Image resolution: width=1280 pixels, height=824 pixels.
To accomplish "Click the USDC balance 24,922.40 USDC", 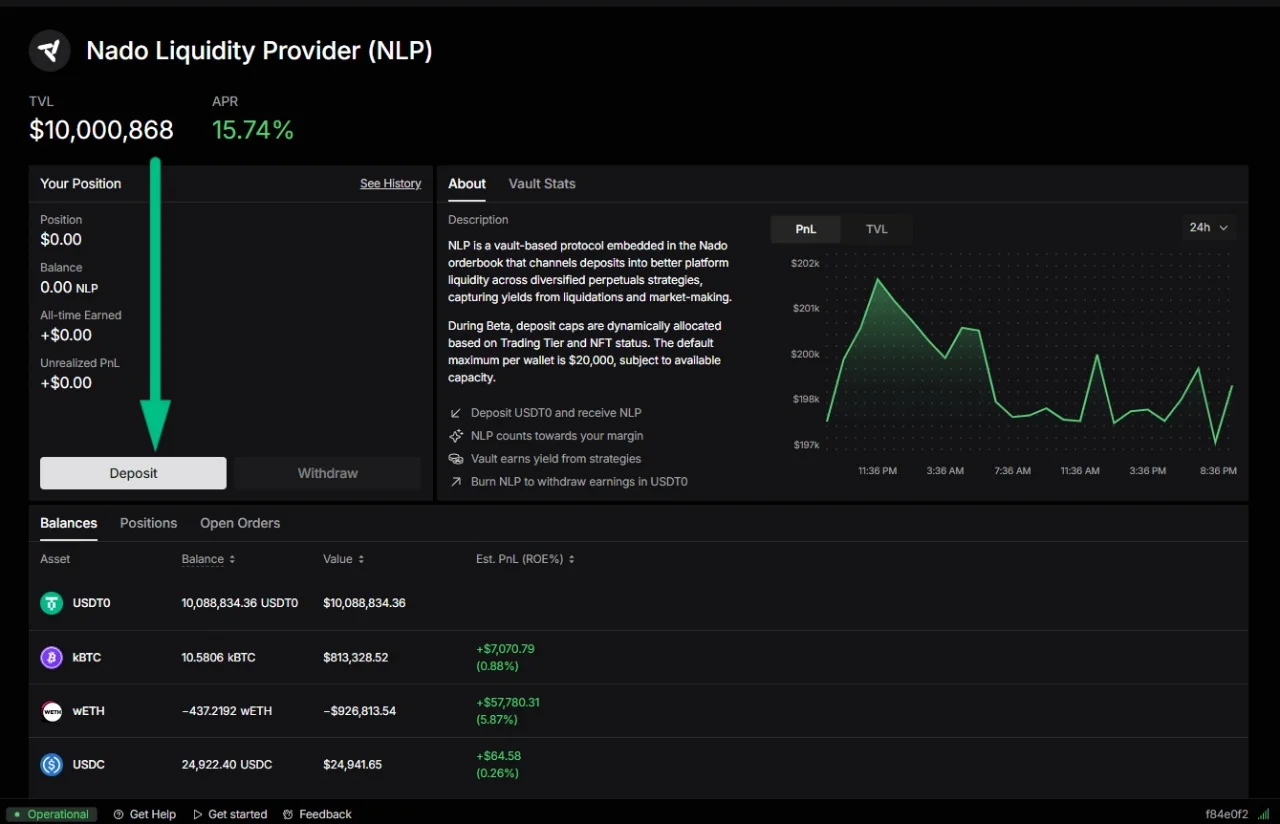I will [x=227, y=765].
